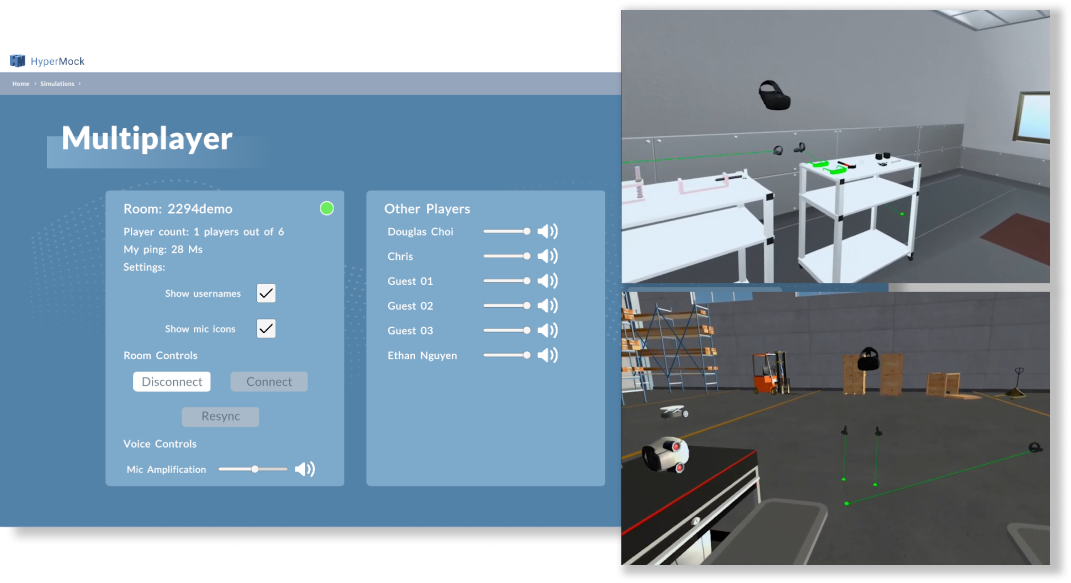Trigger a Resync of the room
This screenshot has height=583, width=1071.
220,416
